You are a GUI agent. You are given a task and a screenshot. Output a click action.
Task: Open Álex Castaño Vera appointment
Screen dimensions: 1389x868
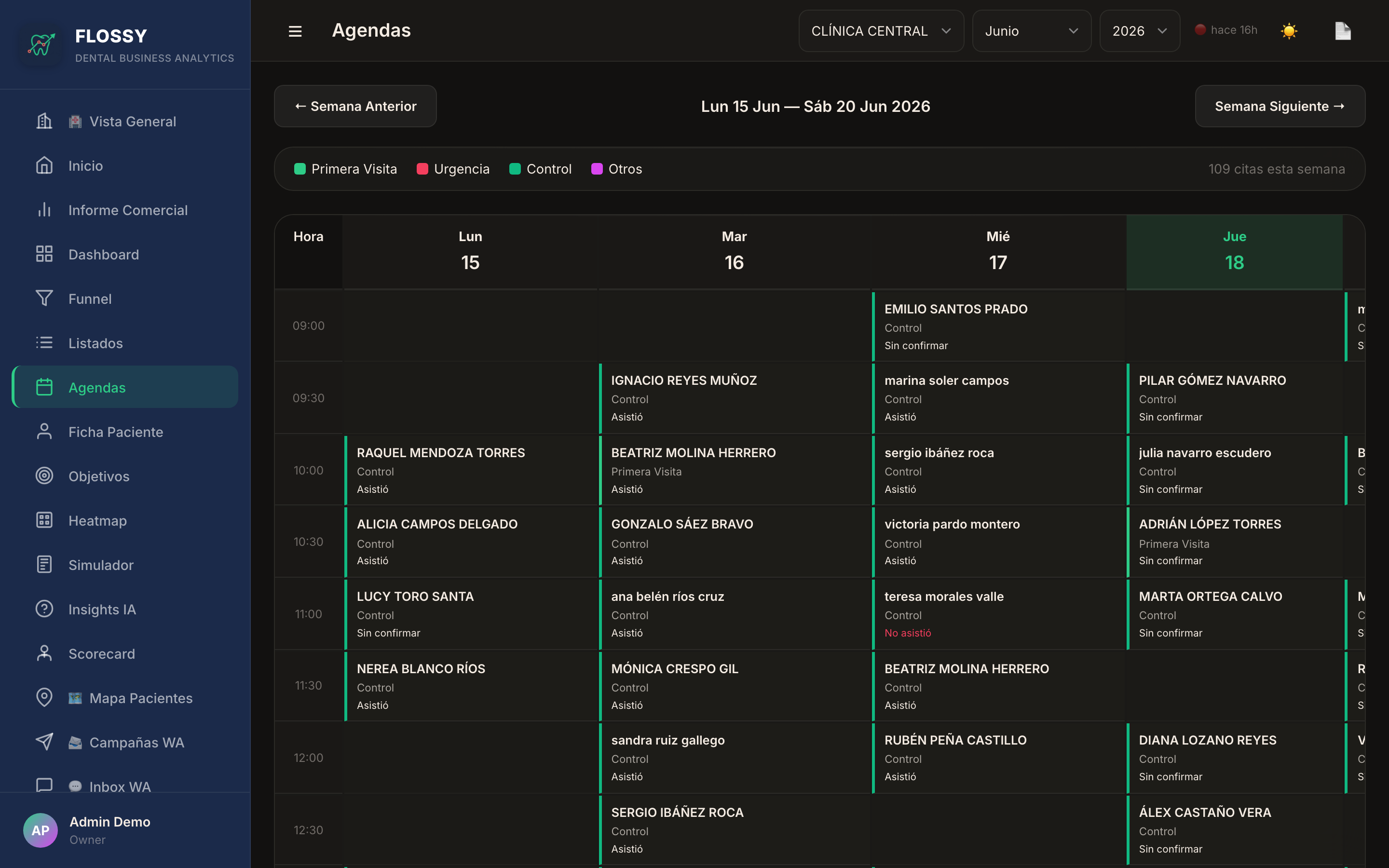[1234, 829]
